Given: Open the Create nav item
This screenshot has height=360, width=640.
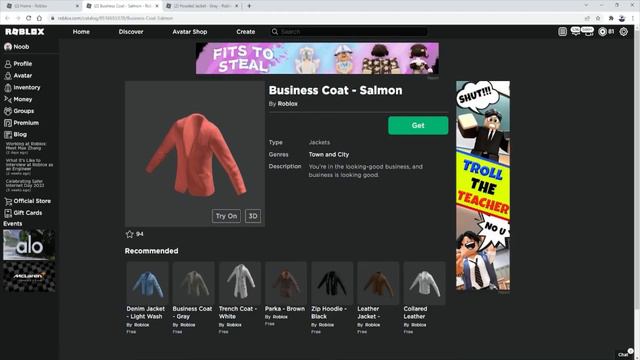Looking at the screenshot, I should 246,31.
